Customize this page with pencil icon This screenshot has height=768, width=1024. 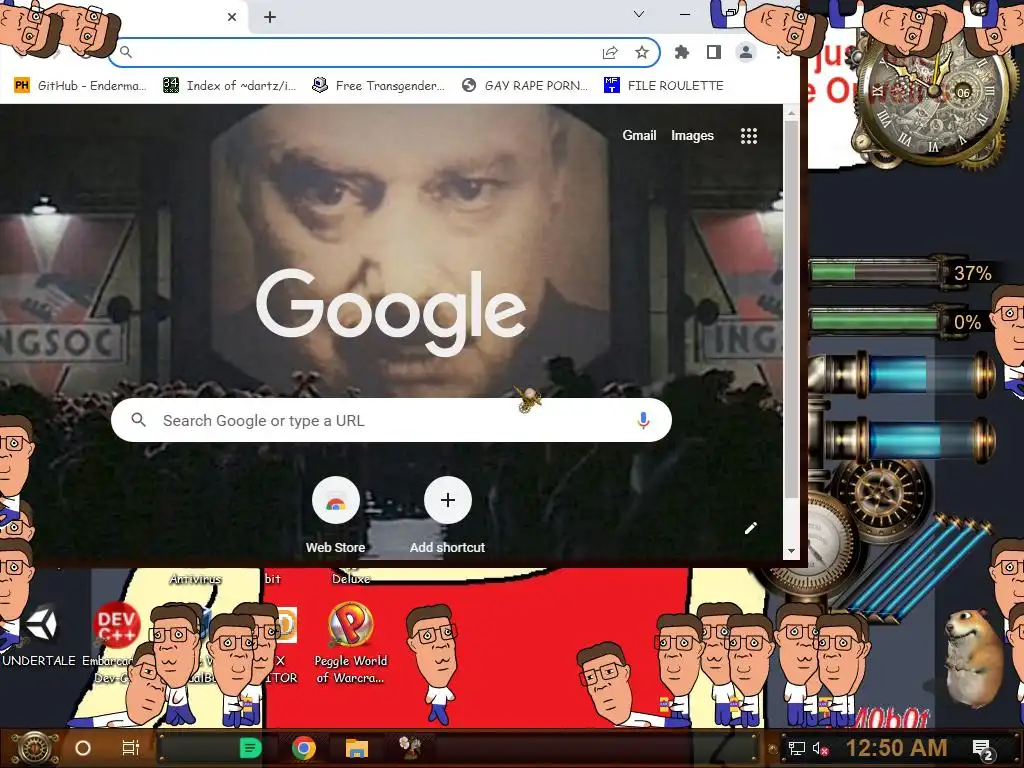[x=750, y=528]
